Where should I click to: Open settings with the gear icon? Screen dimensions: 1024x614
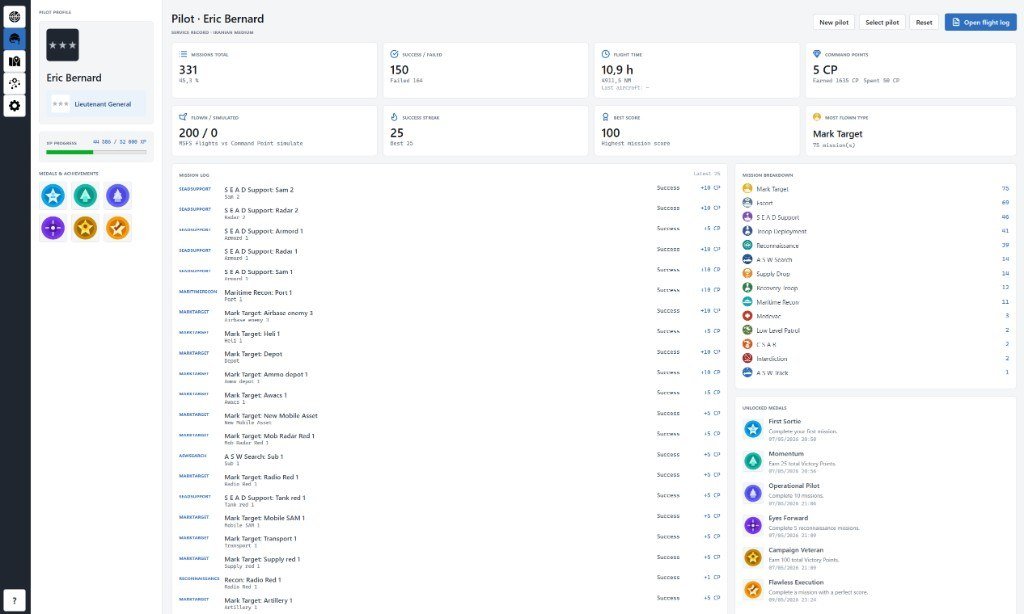click(14, 105)
